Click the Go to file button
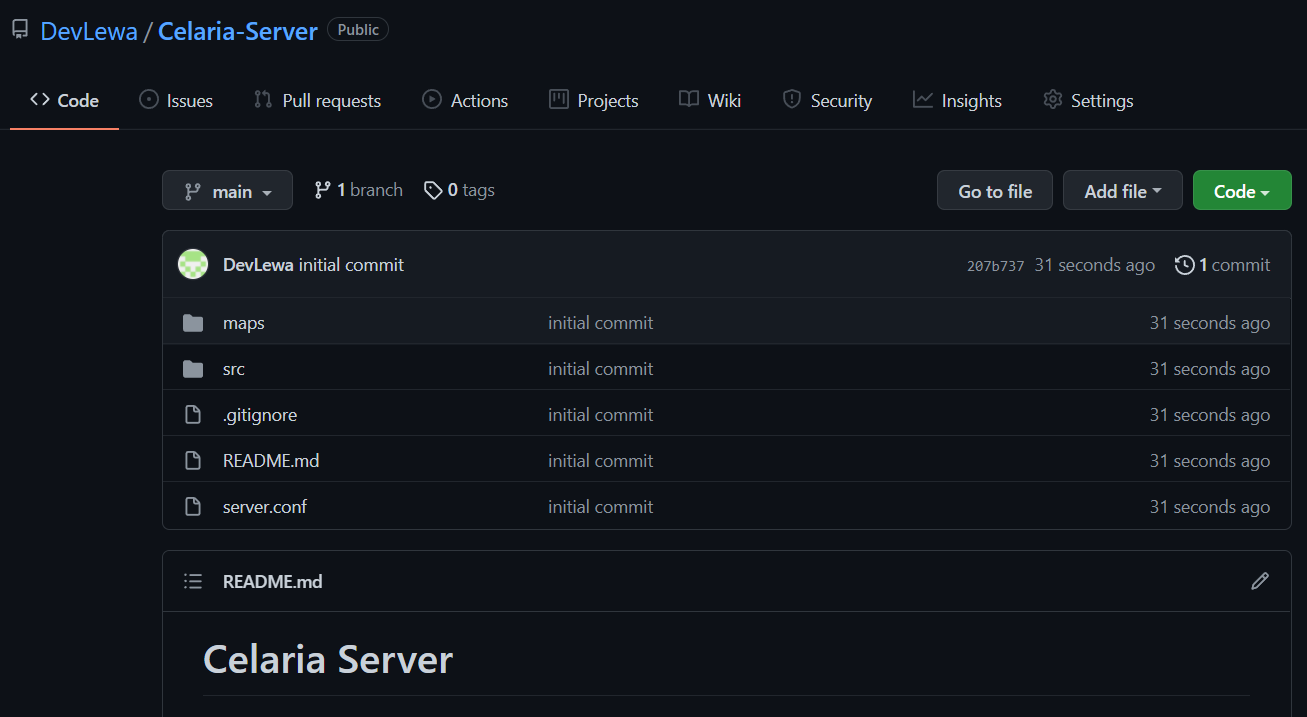Screen dimensions: 1307x717 tap(995, 190)
